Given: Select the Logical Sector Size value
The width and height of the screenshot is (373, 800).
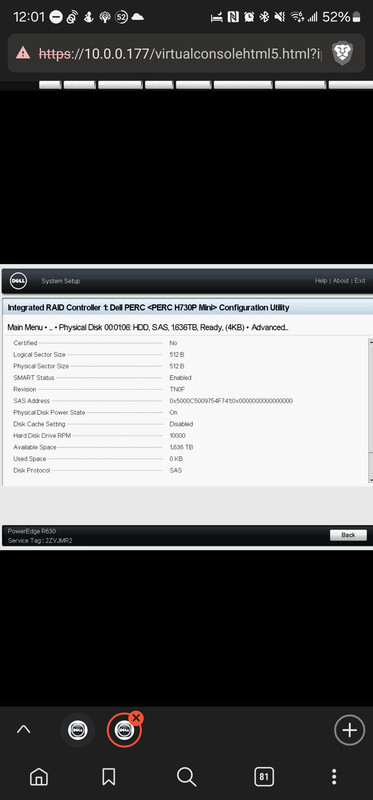Looking at the screenshot, I should point(176,355).
